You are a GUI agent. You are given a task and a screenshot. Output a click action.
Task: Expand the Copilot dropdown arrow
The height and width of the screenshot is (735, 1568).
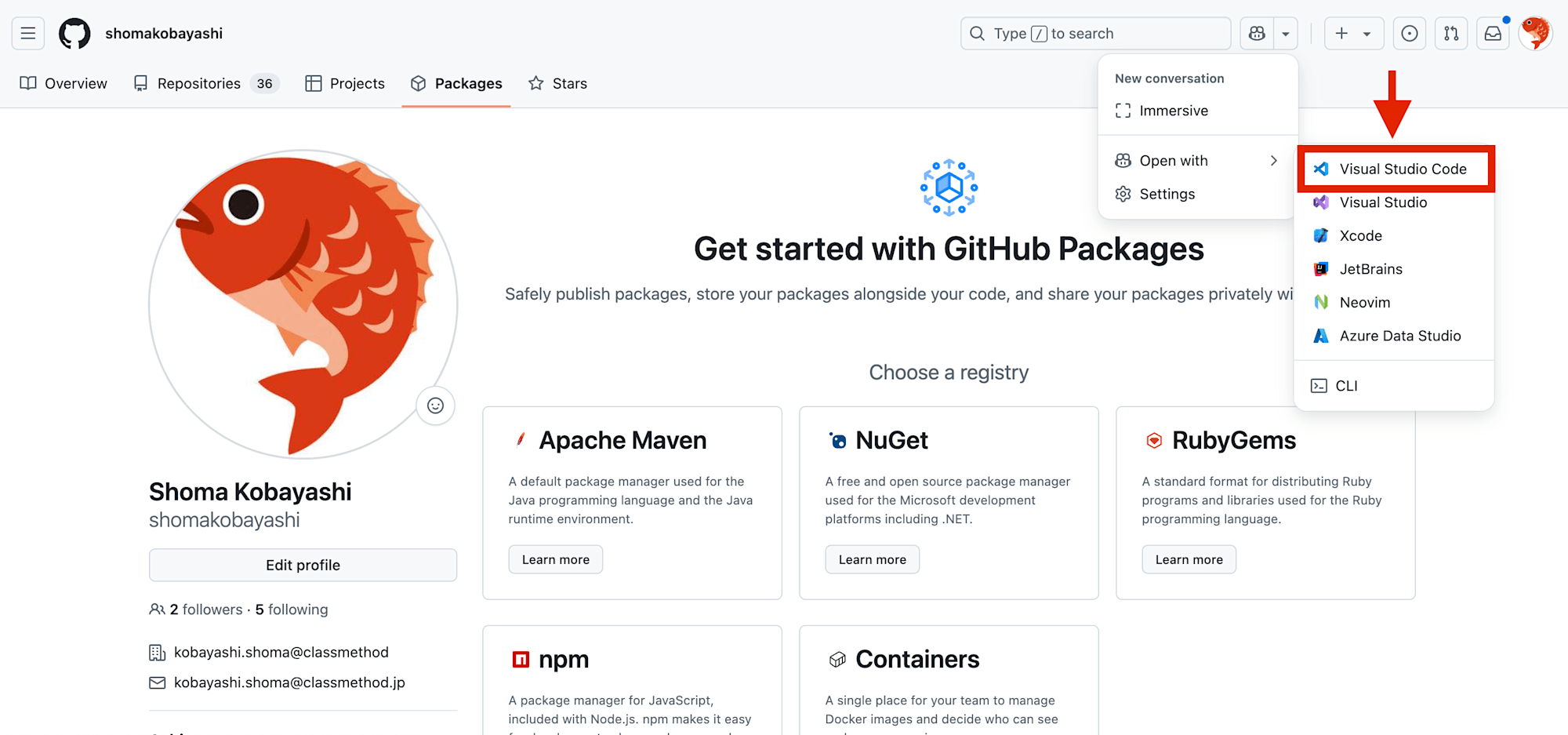click(x=1286, y=33)
